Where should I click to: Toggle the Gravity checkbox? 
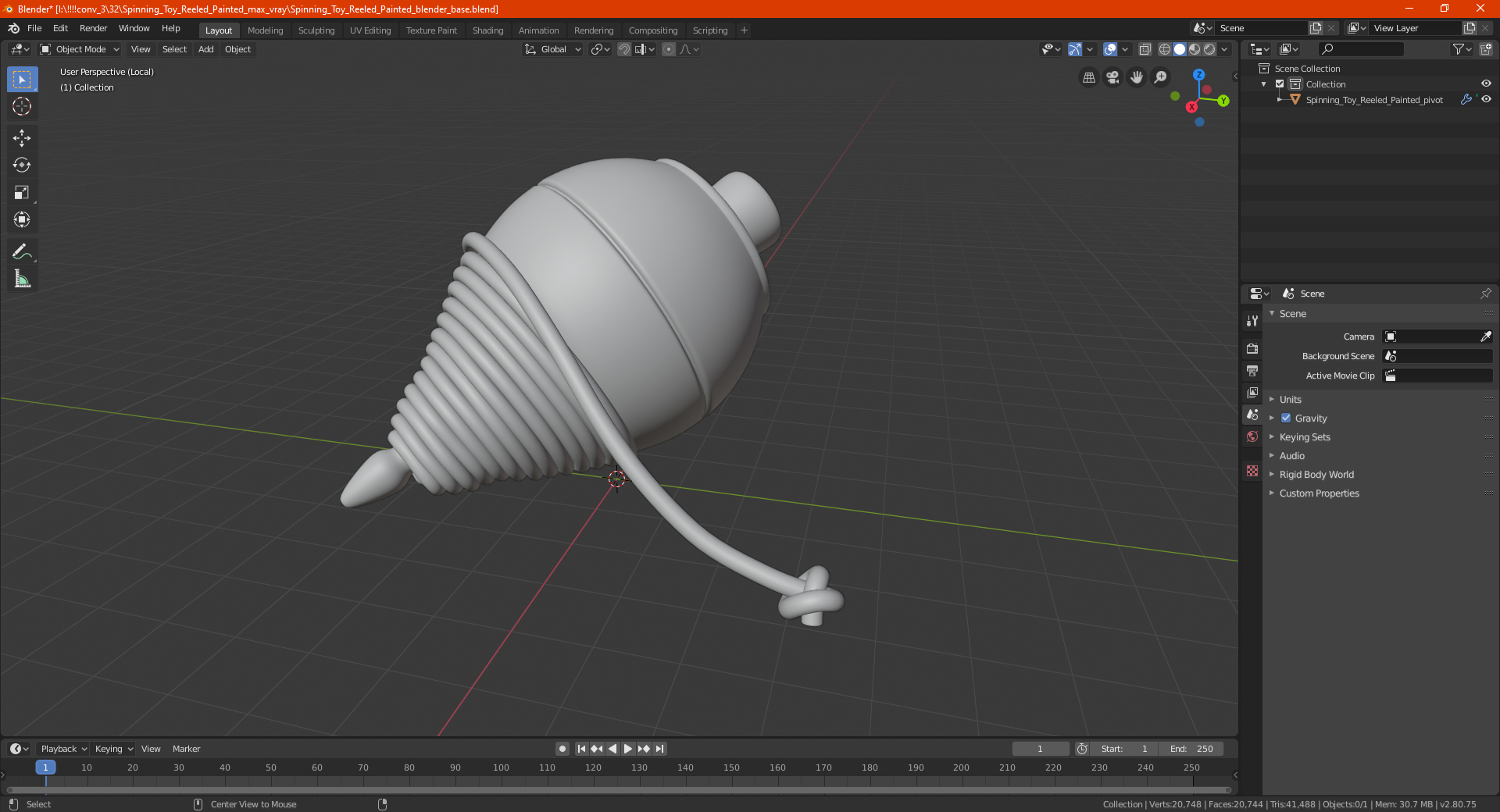pyautogui.click(x=1286, y=418)
